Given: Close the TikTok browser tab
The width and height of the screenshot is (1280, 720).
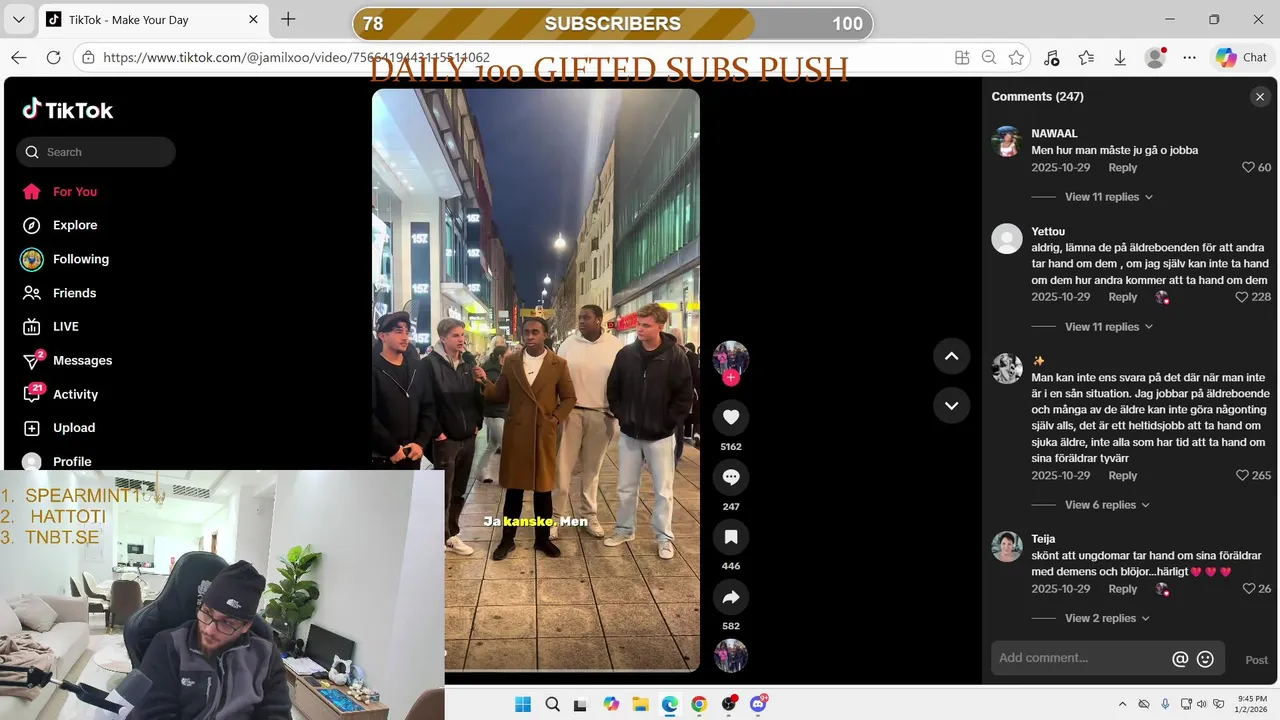Looking at the screenshot, I should (254, 19).
